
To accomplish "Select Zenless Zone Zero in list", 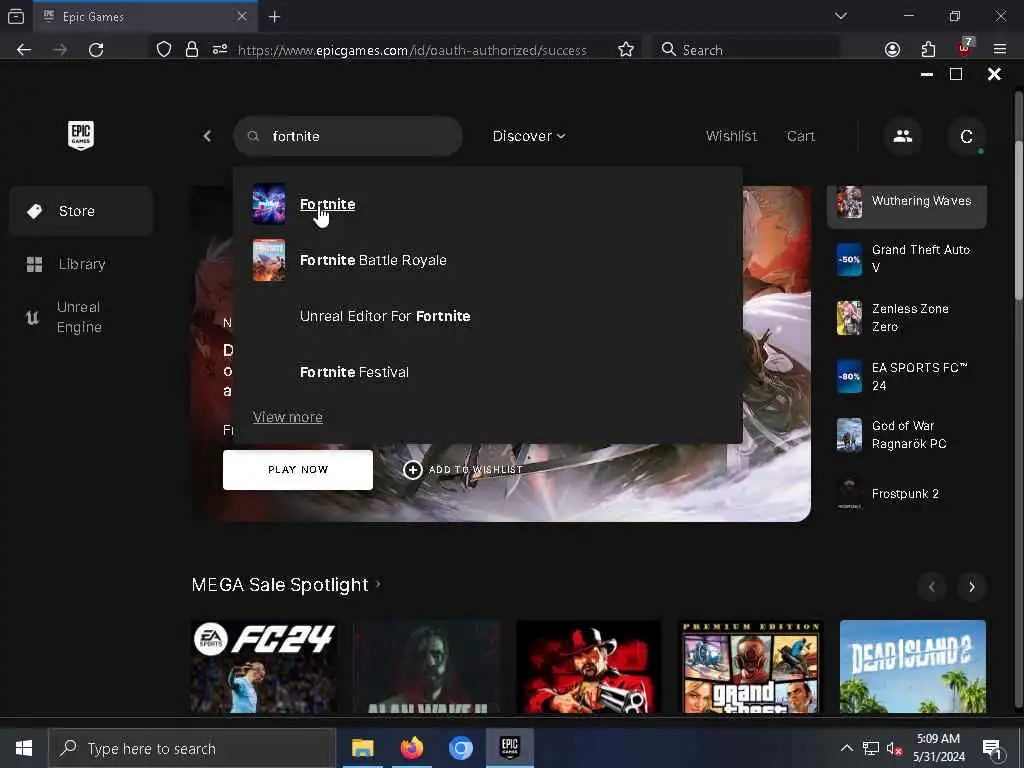I will pos(906,317).
